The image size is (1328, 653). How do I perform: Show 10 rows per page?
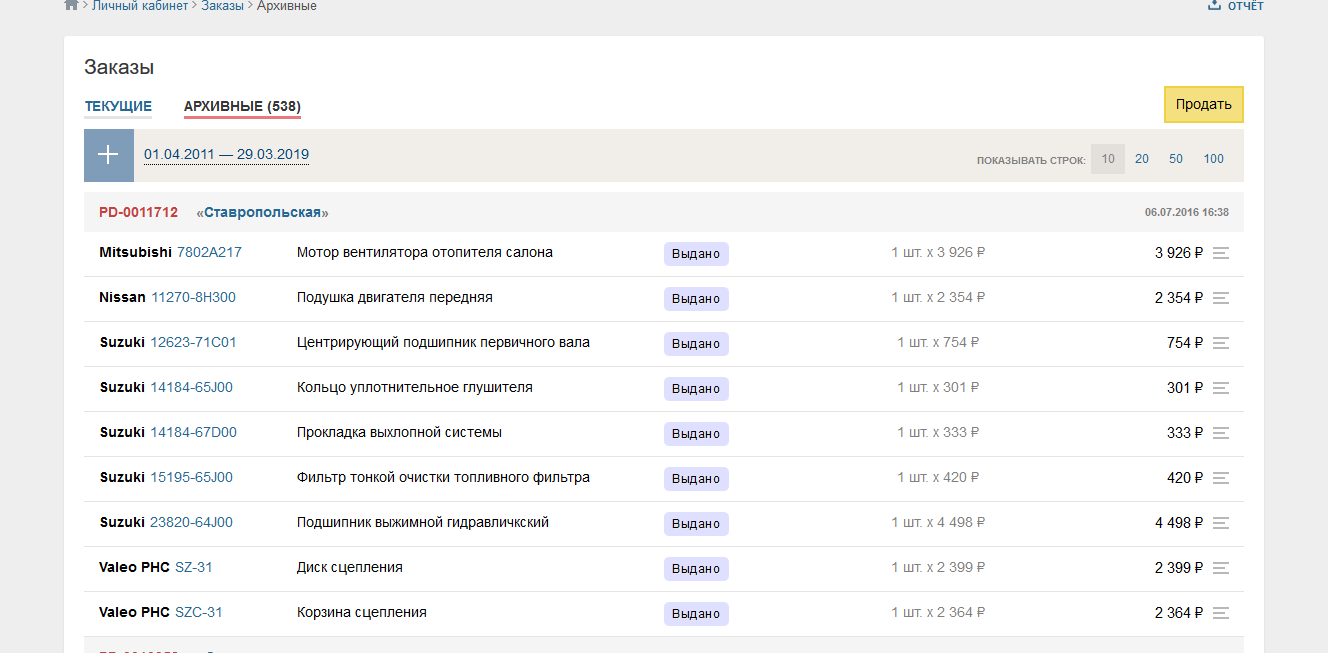coord(1108,159)
